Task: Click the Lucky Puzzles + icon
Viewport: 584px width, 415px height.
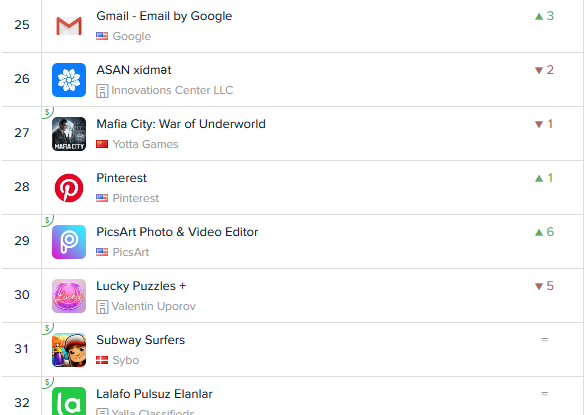Action: (x=69, y=296)
